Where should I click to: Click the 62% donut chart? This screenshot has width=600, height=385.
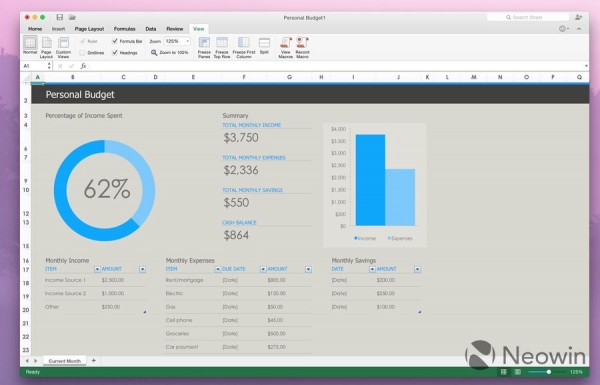(104, 190)
